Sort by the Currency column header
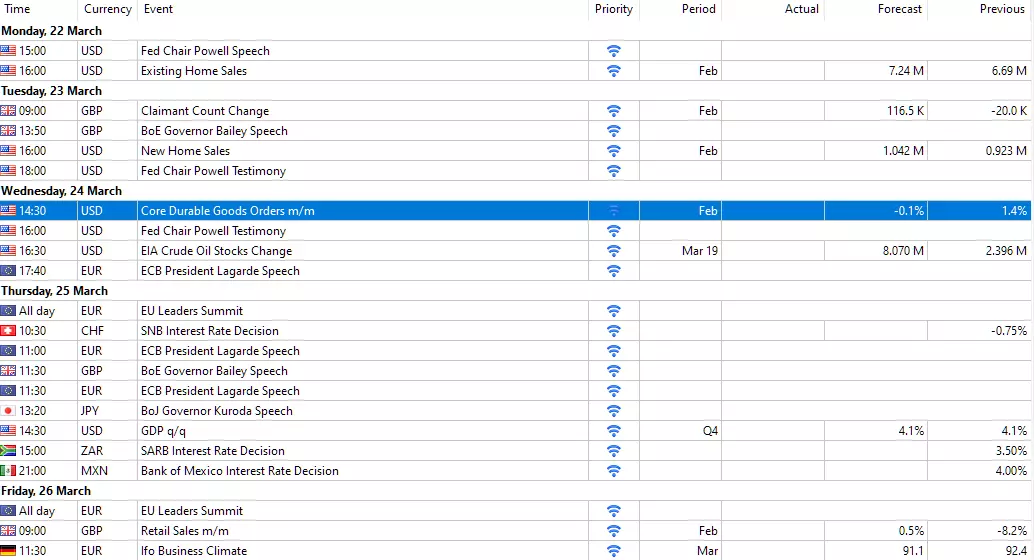Viewport: 1034px width, 560px height. (107, 9)
